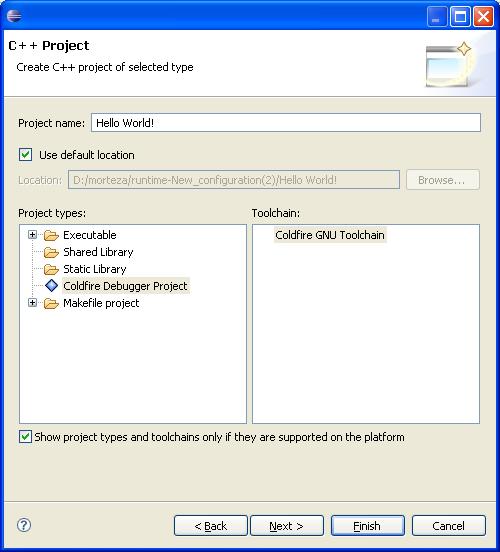Image resolution: width=500 pixels, height=552 pixels.
Task: Select Coldfire GNU Toolchain in toolchain list
Action: tap(330, 235)
